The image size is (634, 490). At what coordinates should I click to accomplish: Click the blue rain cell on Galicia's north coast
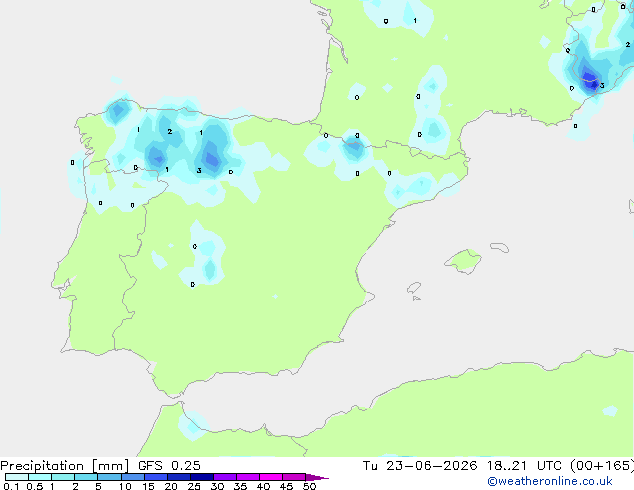point(118,110)
